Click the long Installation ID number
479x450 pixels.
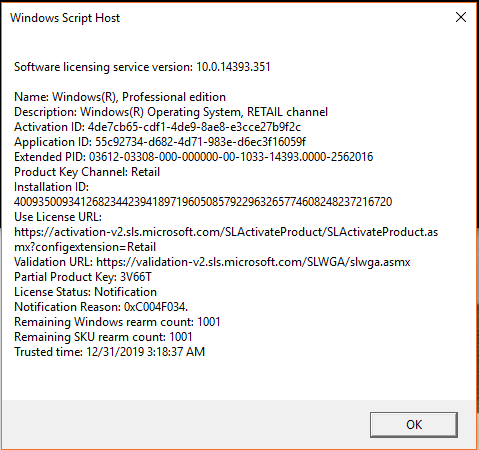point(203,202)
